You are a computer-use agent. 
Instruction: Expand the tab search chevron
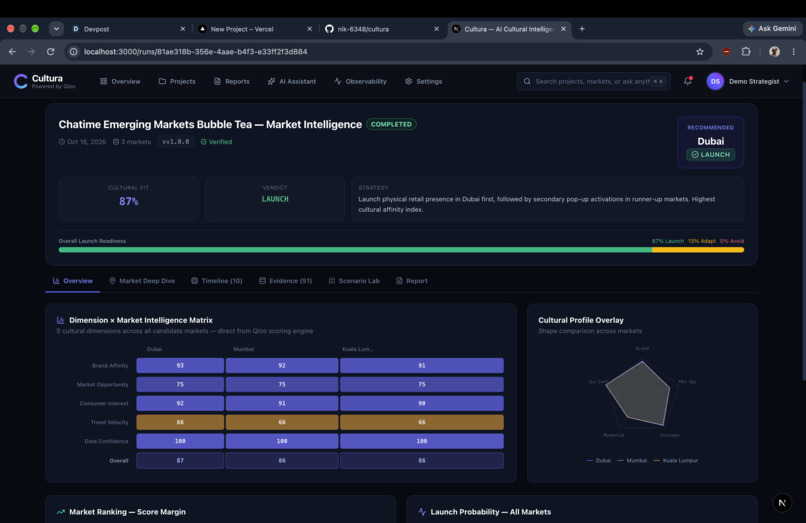56,29
